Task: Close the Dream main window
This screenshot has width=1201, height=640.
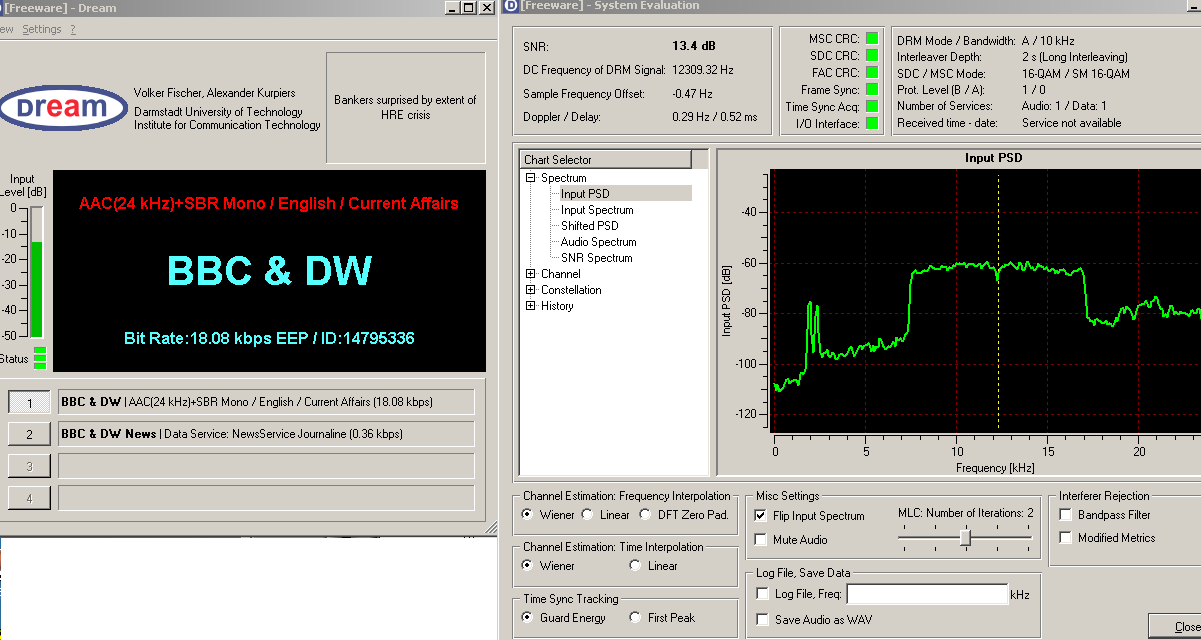Action: [485, 7]
